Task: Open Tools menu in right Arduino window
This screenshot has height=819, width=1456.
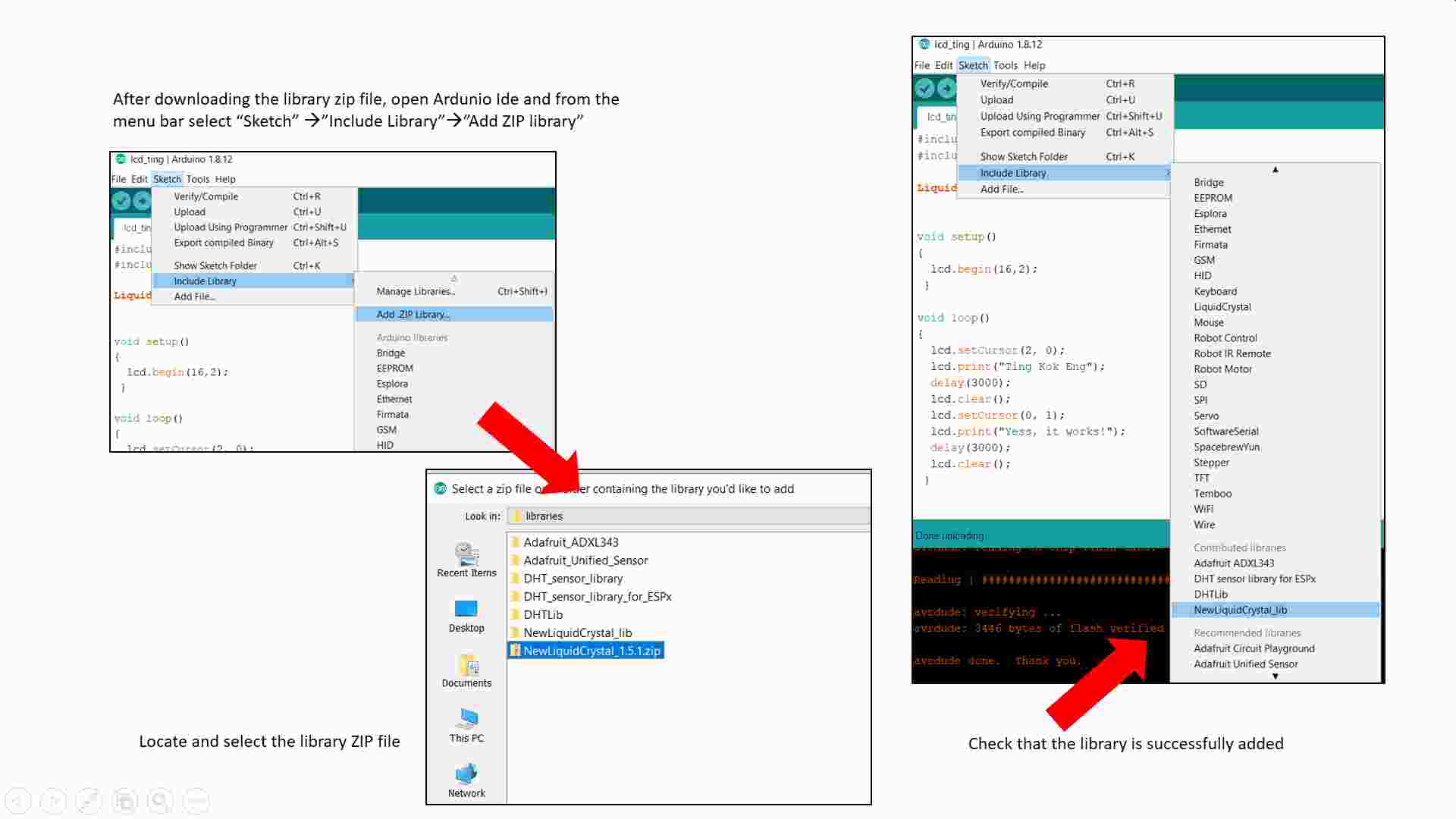Action: pyautogui.click(x=1006, y=65)
